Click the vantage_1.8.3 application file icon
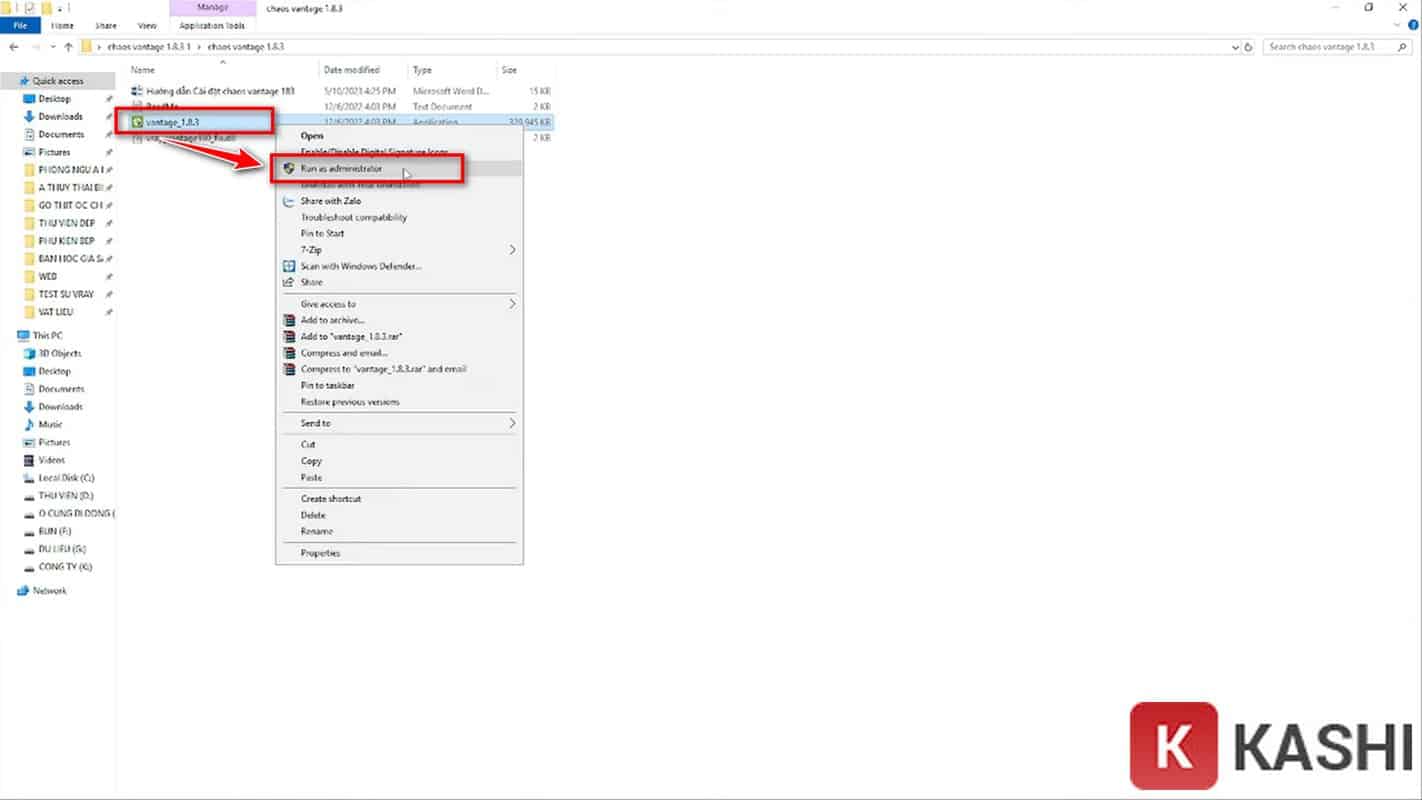 click(137, 122)
